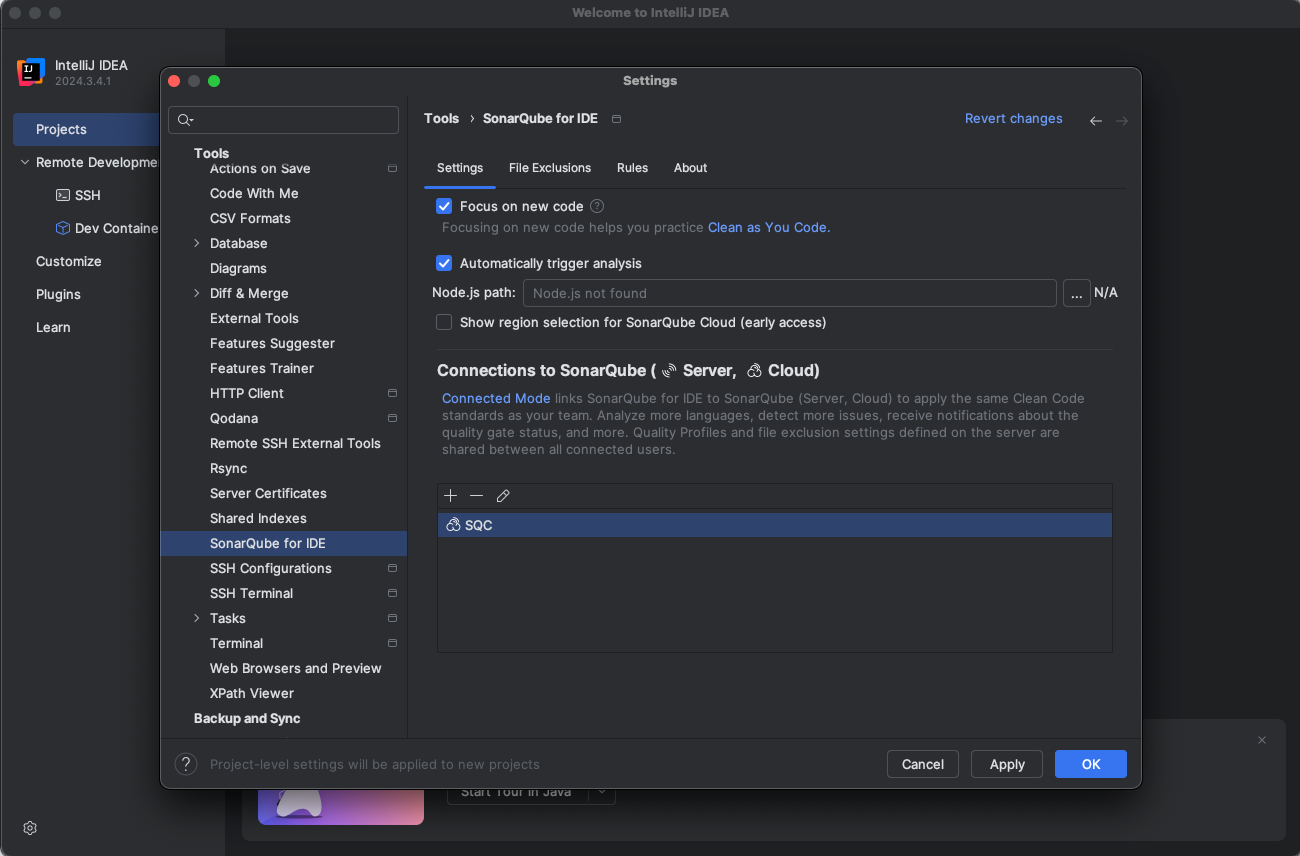Expand the Diff & Merge settings node

pyautogui.click(x=197, y=293)
